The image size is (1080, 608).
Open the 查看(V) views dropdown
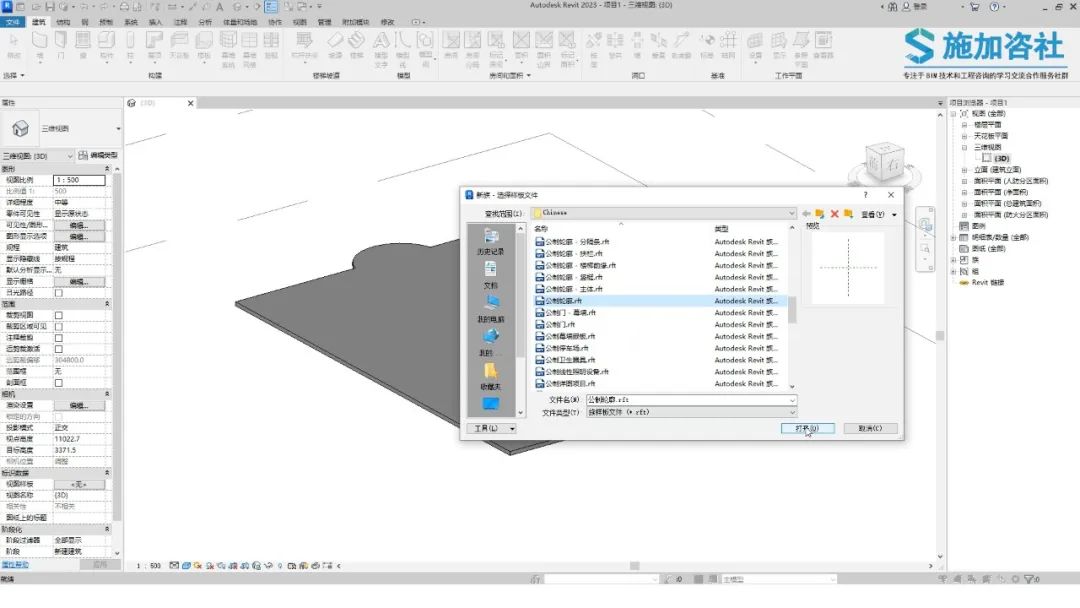pyautogui.click(x=879, y=215)
